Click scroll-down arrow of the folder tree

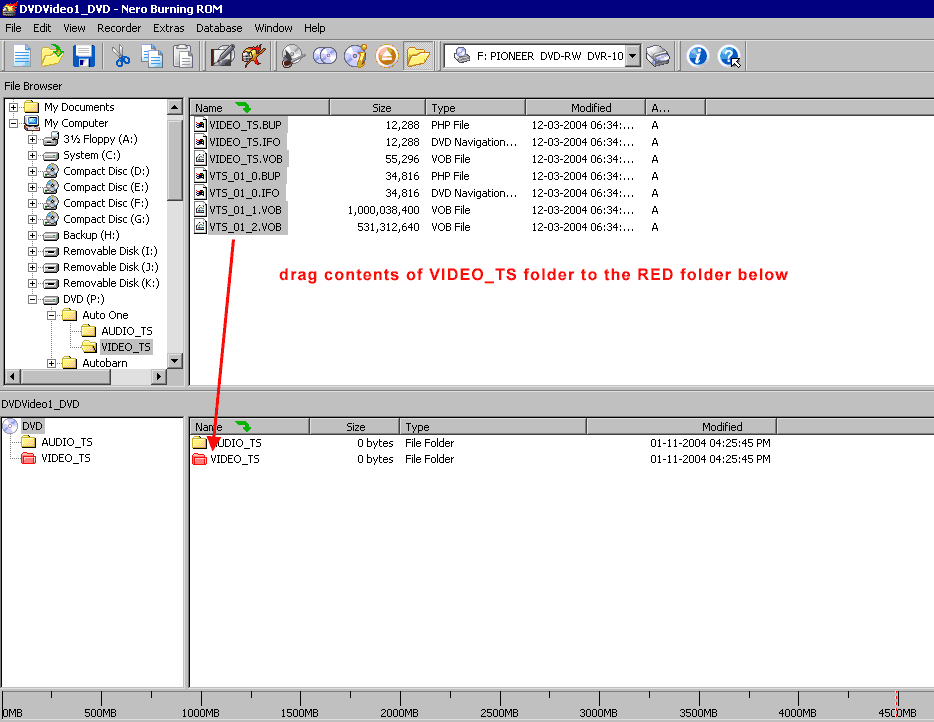click(x=175, y=360)
